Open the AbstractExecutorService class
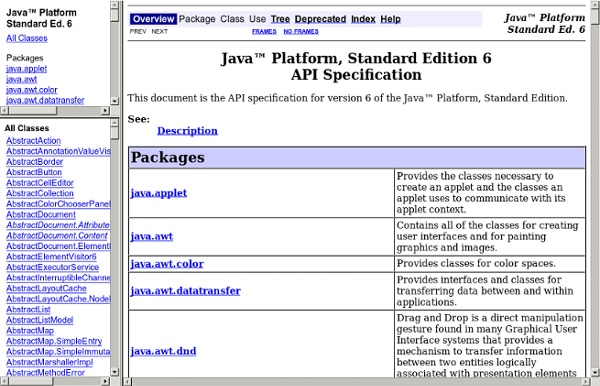 click(52, 267)
